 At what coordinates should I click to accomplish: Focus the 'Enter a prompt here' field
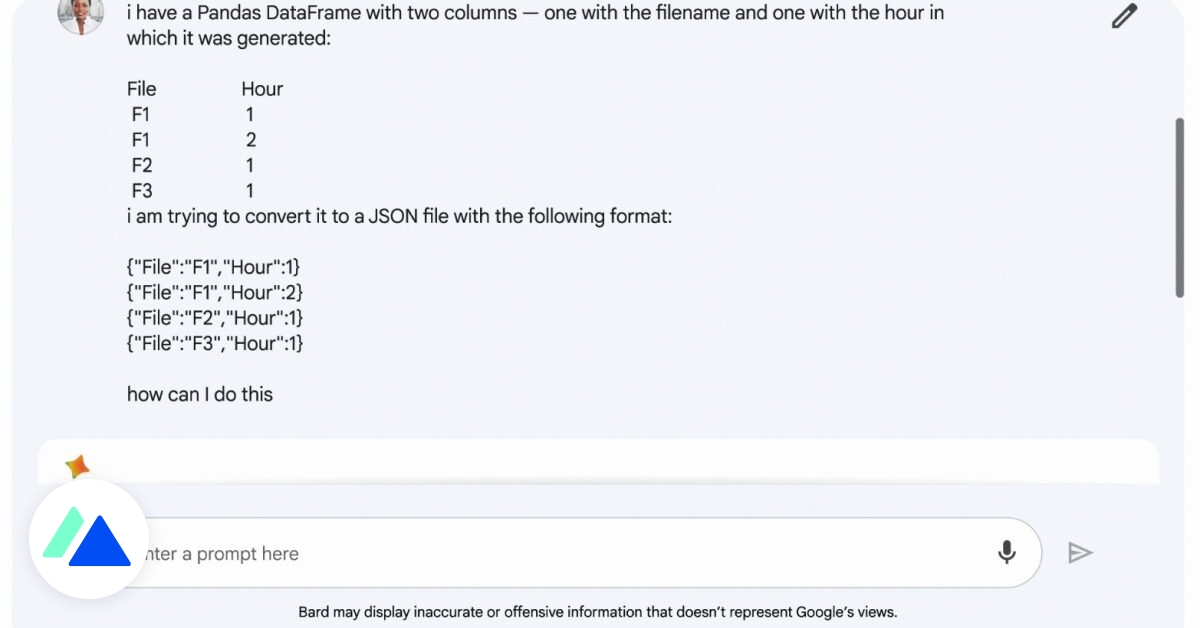coord(560,553)
